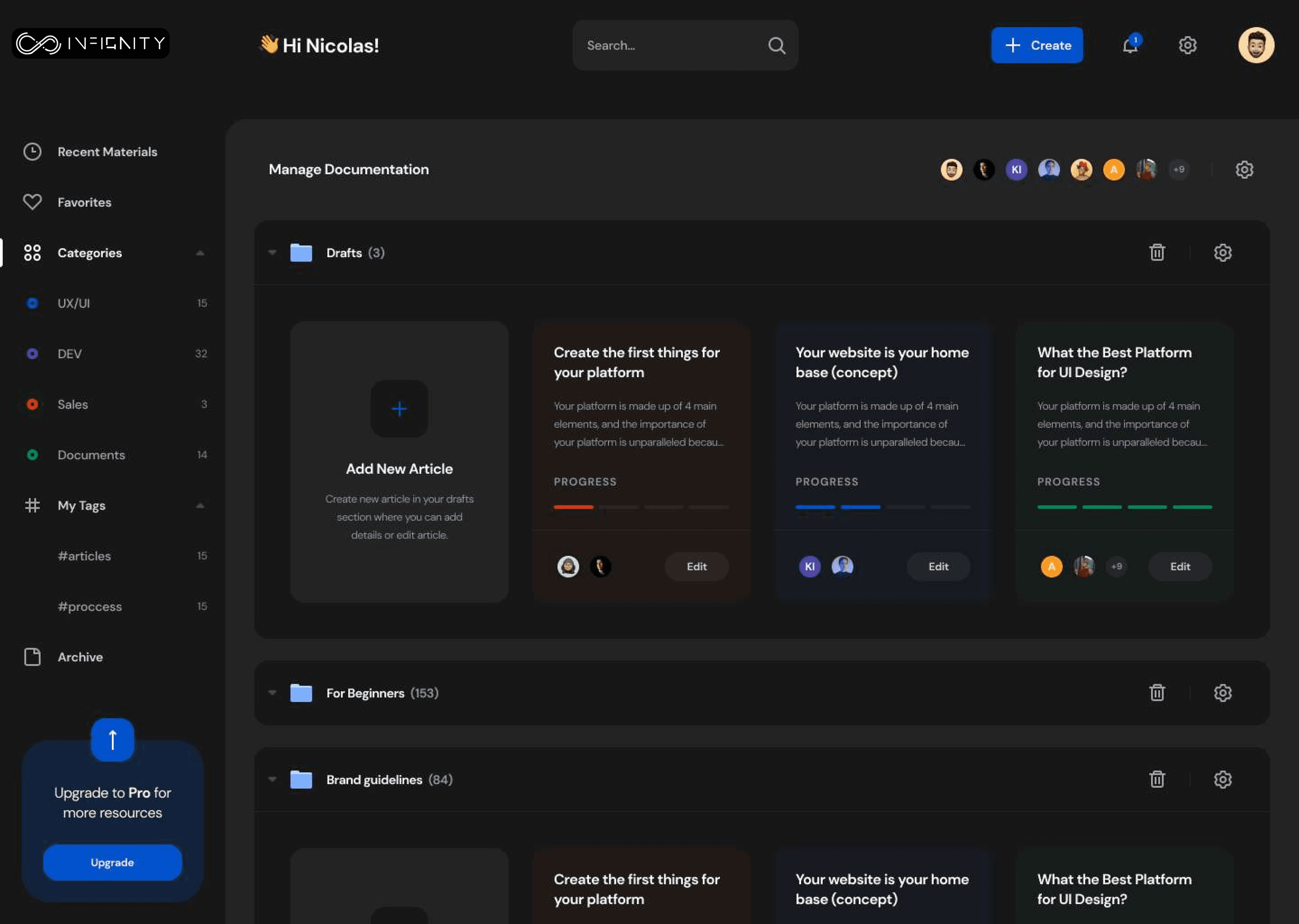Open Manage Documentation settings gear
The image size is (1299, 924).
(1244, 170)
